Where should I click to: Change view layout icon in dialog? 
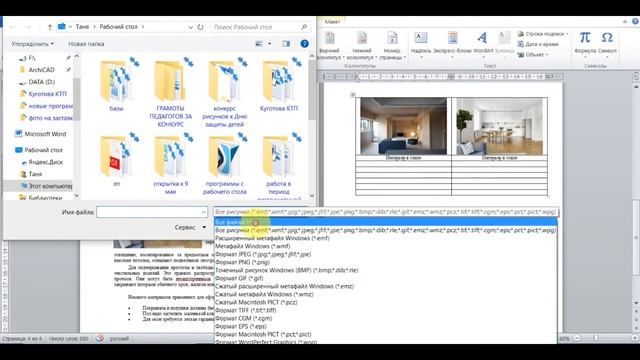click(259, 44)
